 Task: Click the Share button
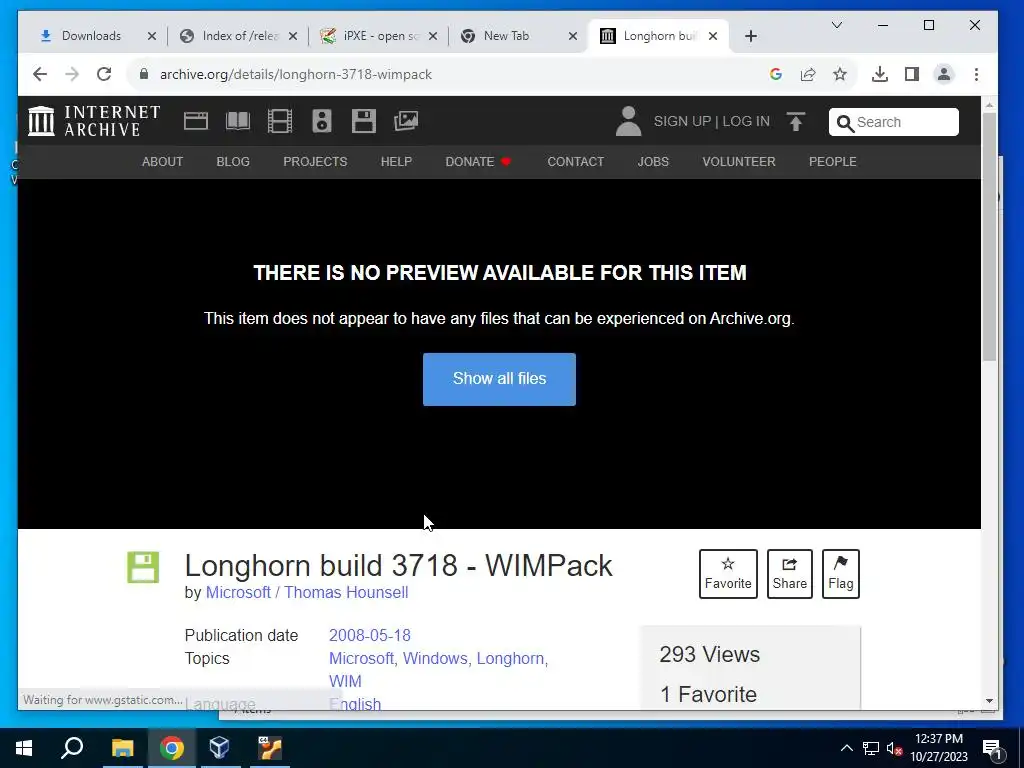coord(790,574)
